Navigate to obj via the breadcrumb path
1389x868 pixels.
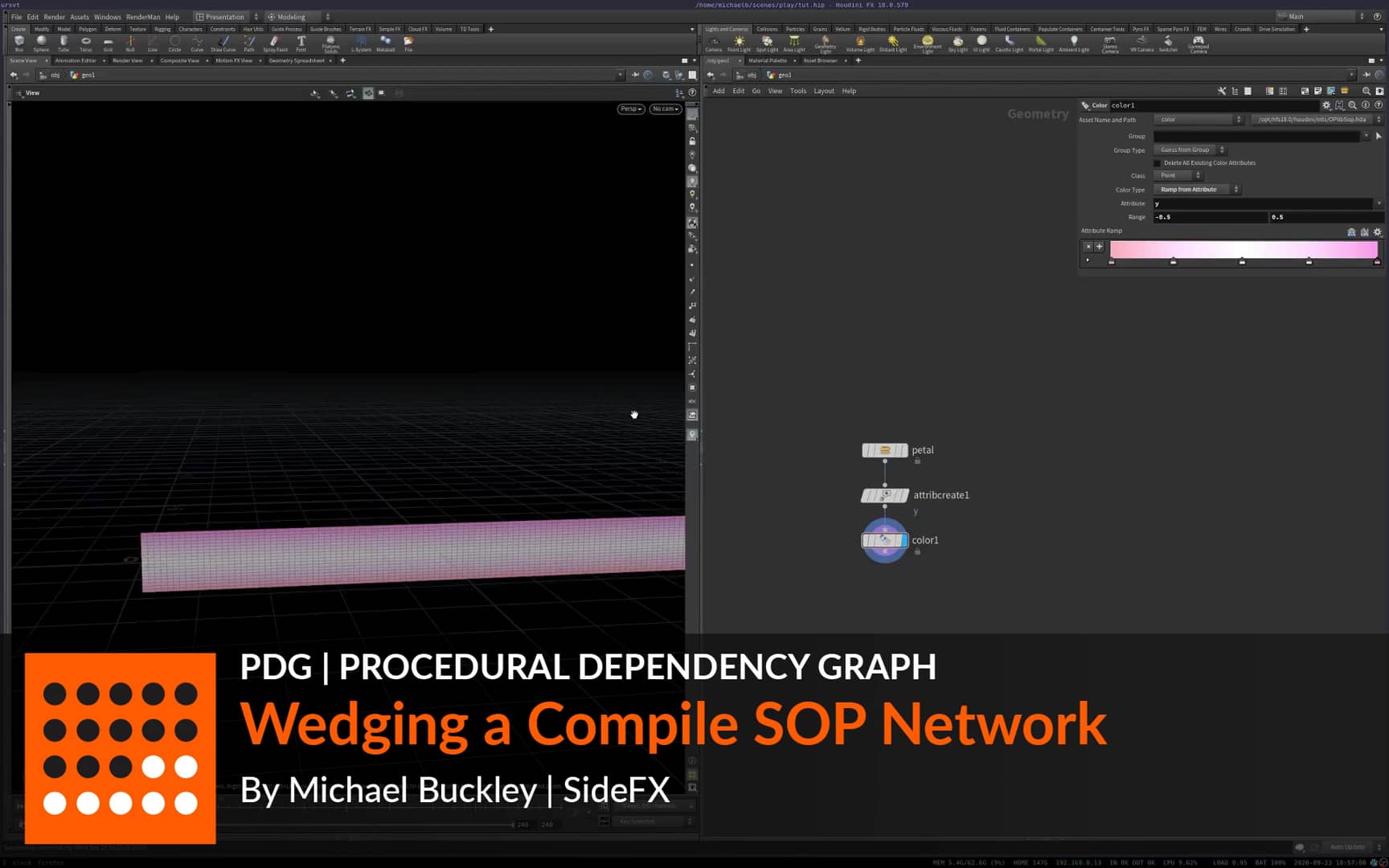pyautogui.click(x=54, y=75)
